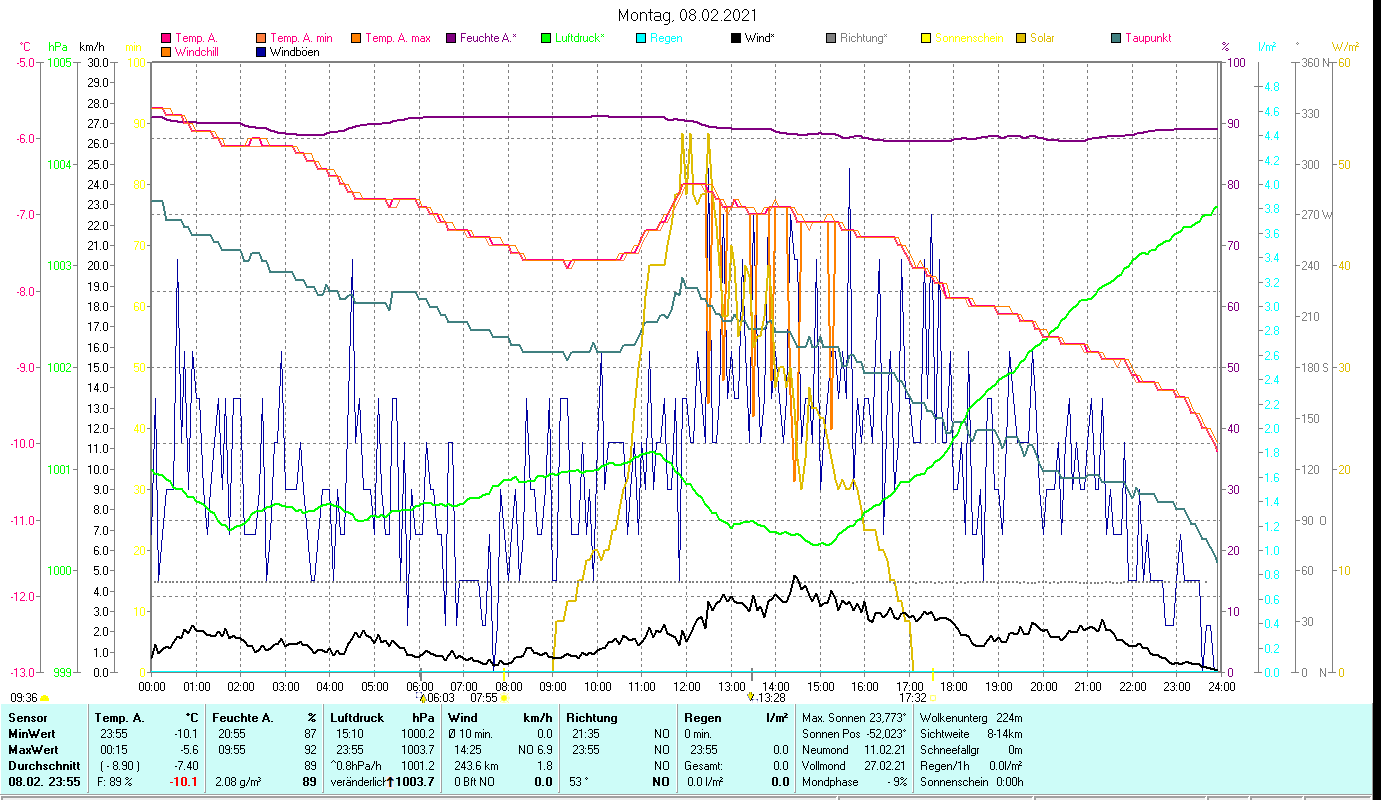The width and height of the screenshot is (1381, 800).
Task: Click the Taupunkt legend square
Action: click(x=1116, y=38)
